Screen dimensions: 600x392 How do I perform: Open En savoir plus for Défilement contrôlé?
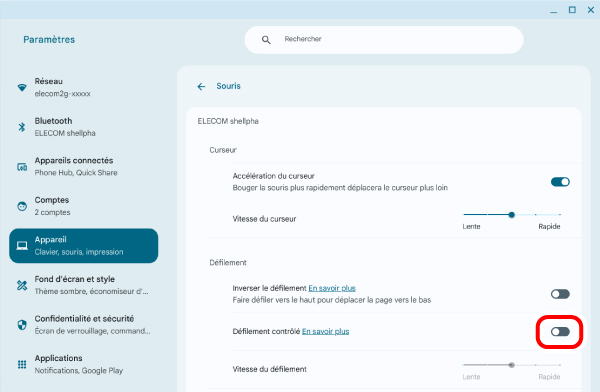[x=326, y=331]
